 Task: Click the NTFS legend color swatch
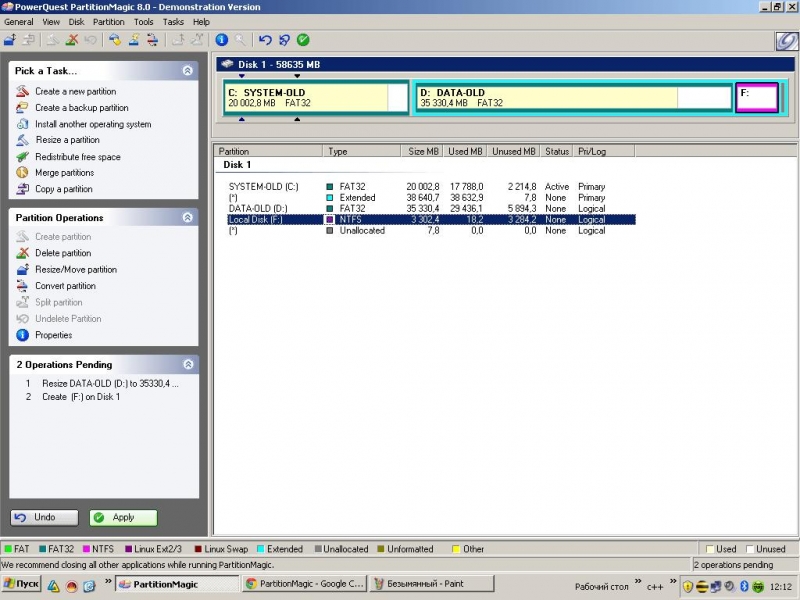(x=86, y=549)
